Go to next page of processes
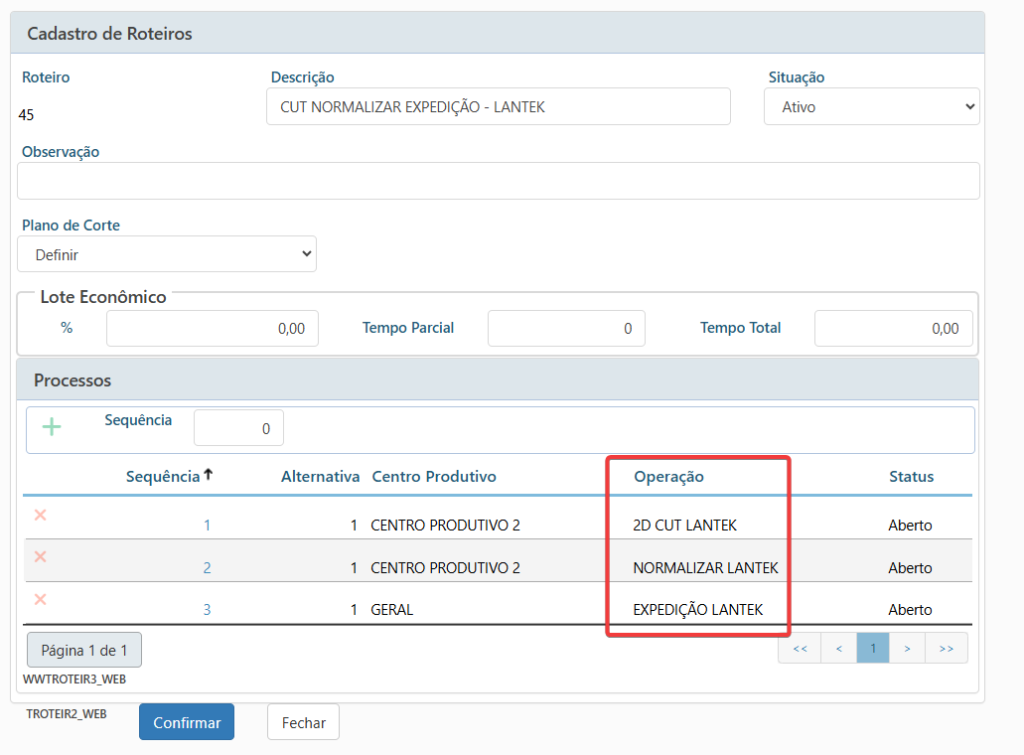Image resolution: width=1024 pixels, height=755 pixels. pos(907,648)
